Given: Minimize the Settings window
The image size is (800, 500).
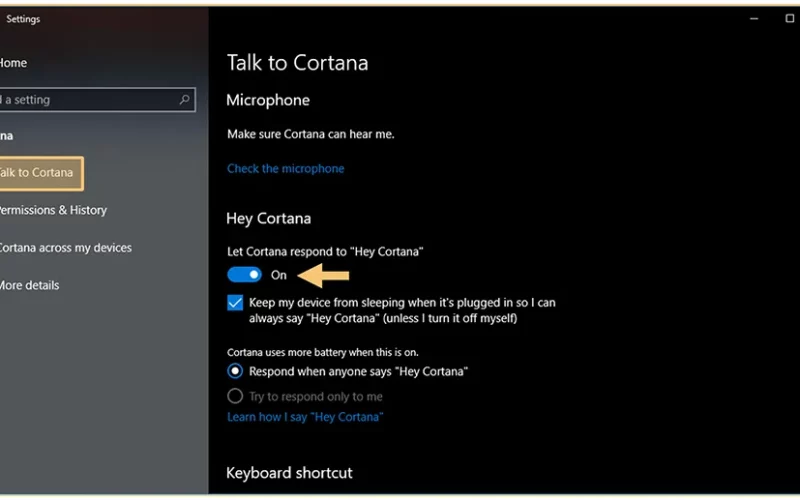Looking at the screenshot, I should pyautogui.click(x=754, y=18).
